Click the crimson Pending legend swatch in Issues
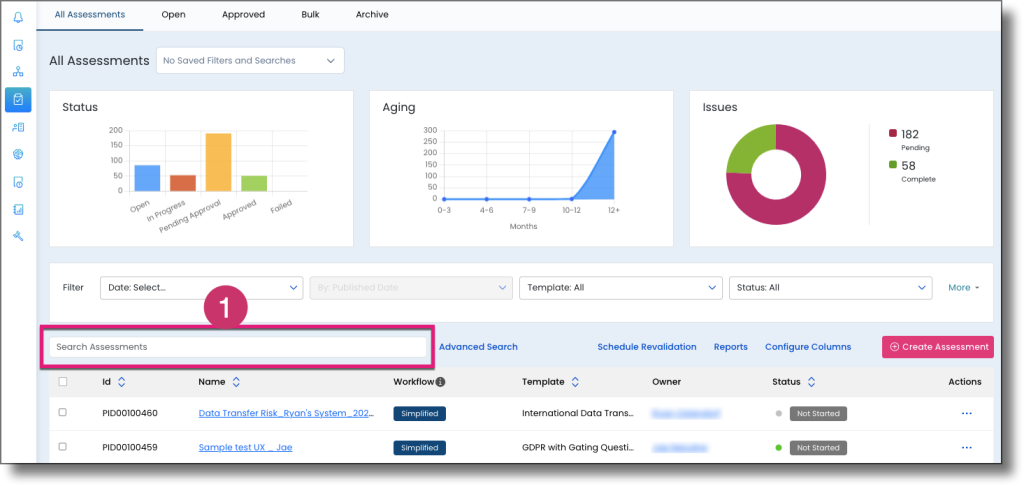The width and height of the screenshot is (1024, 486). click(893, 134)
